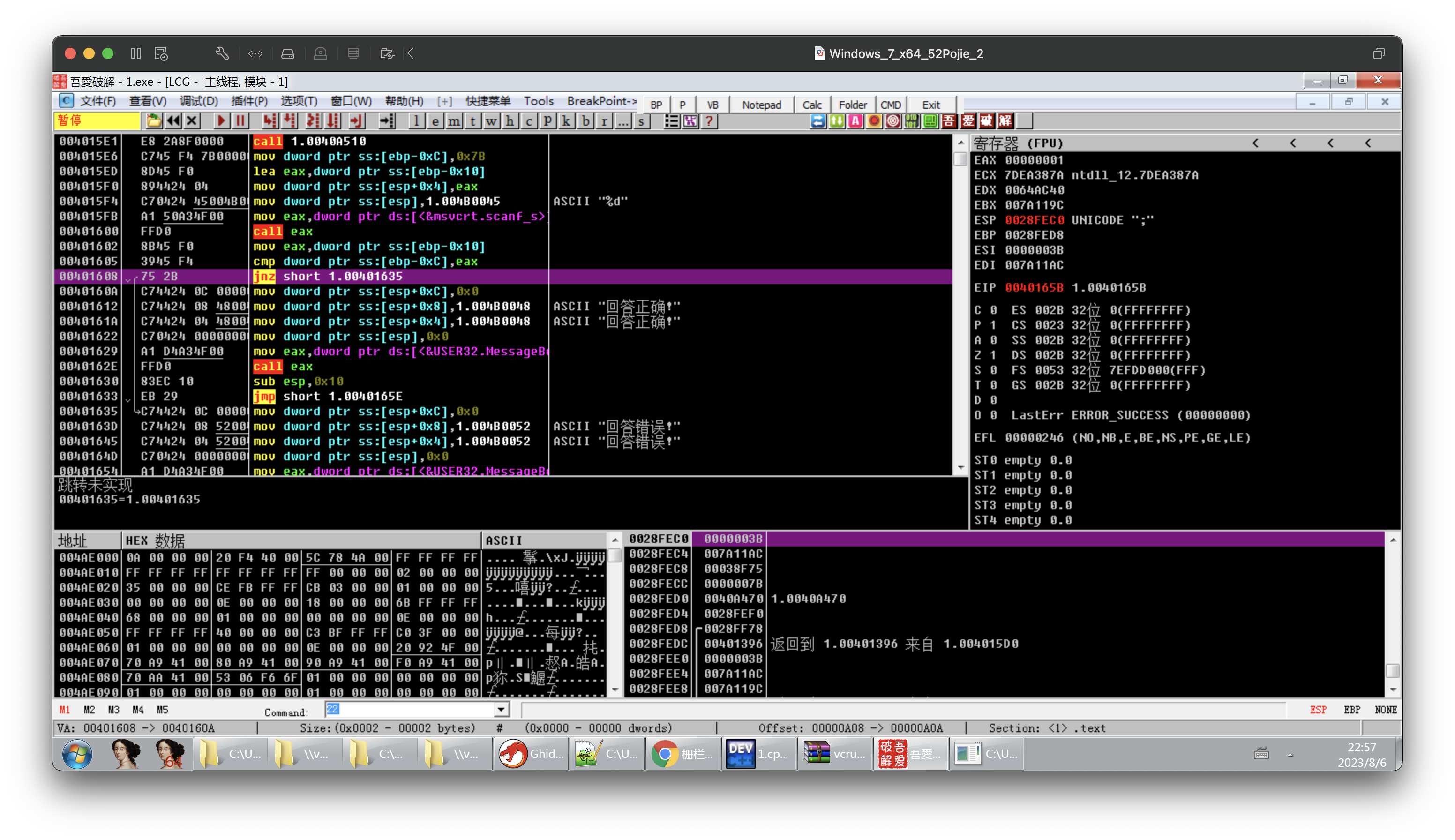This screenshot has width=1455, height=840.
Task: Open the 查看(V) menu
Action: click(x=147, y=101)
